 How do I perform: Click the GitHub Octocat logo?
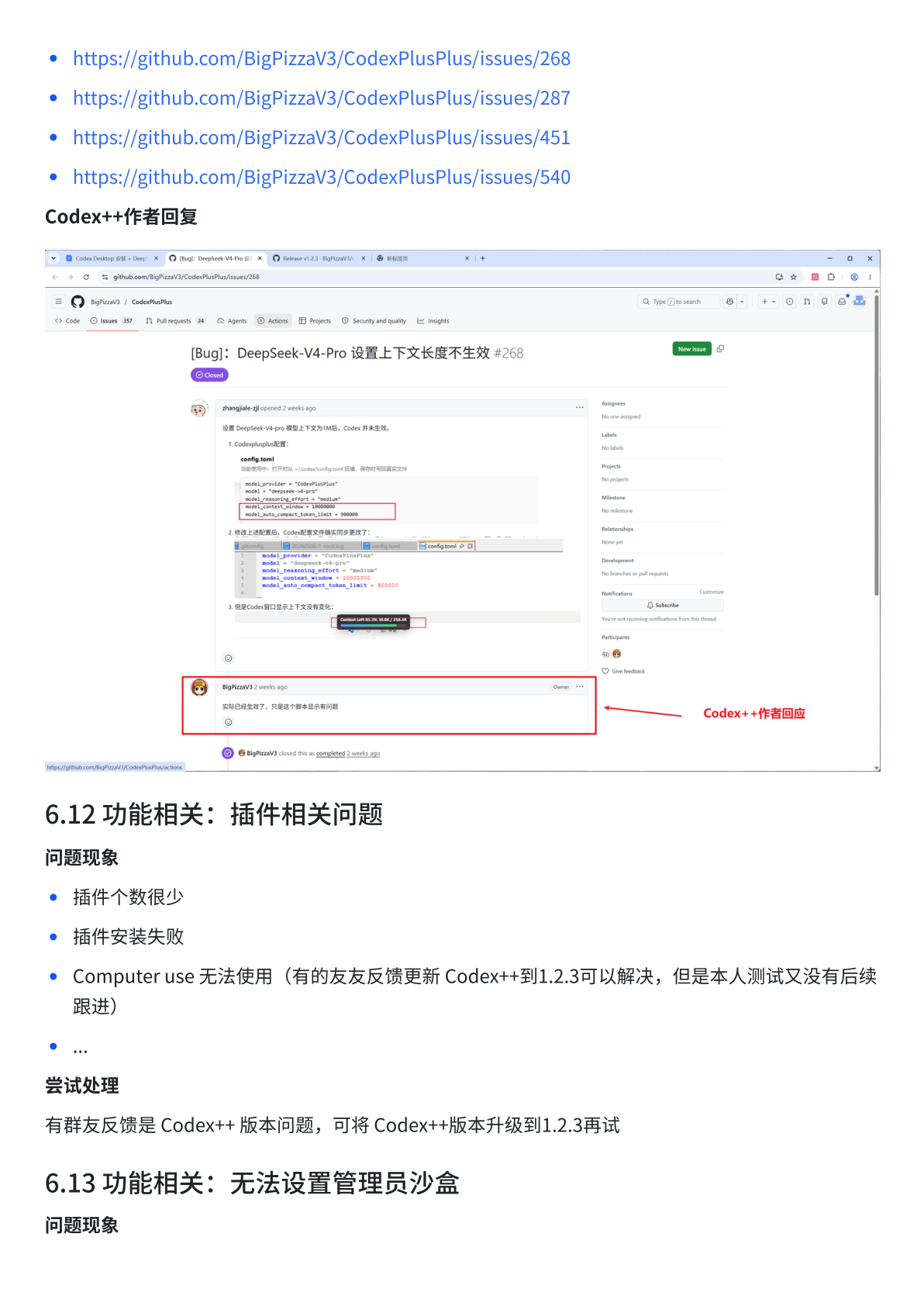pyautogui.click(x=78, y=302)
